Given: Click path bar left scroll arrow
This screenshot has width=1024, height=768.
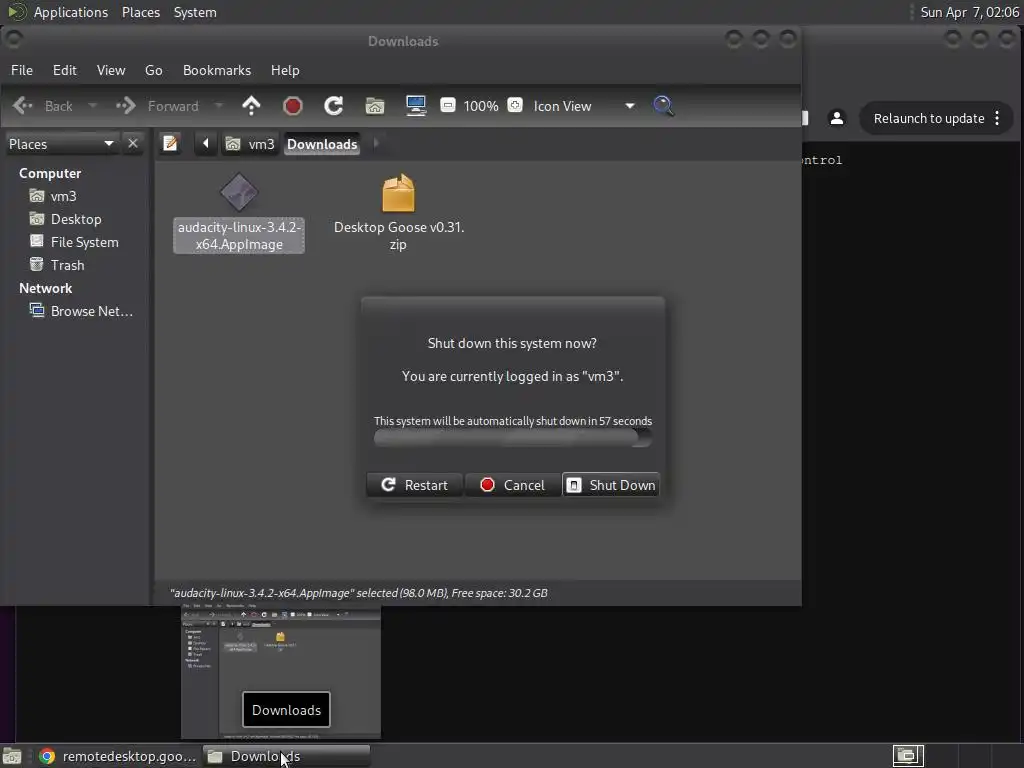Looking at the screenshot, I should [x=206, y=143].
